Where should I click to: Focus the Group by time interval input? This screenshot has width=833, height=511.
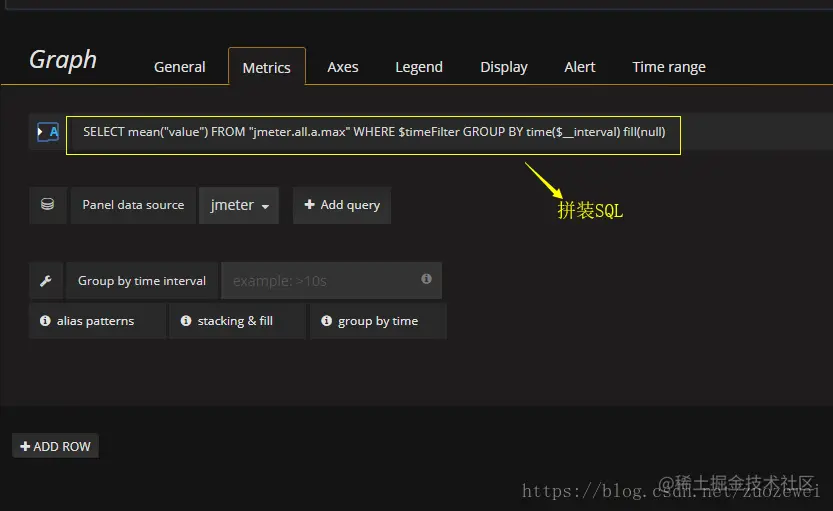pyautogui.click(x=332, y=280)
